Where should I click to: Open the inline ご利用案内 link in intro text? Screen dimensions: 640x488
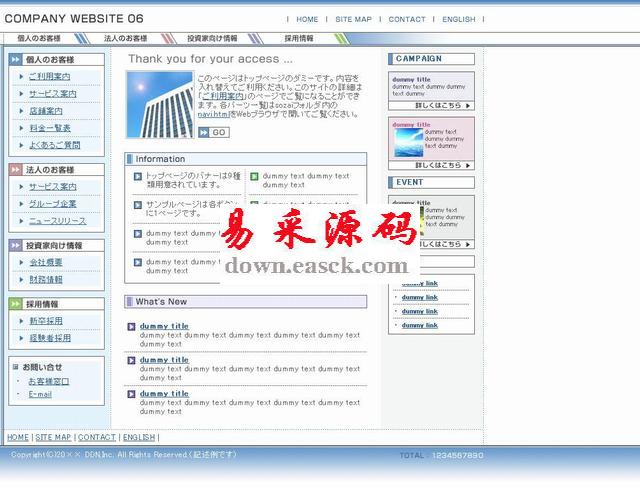[223, 96]
